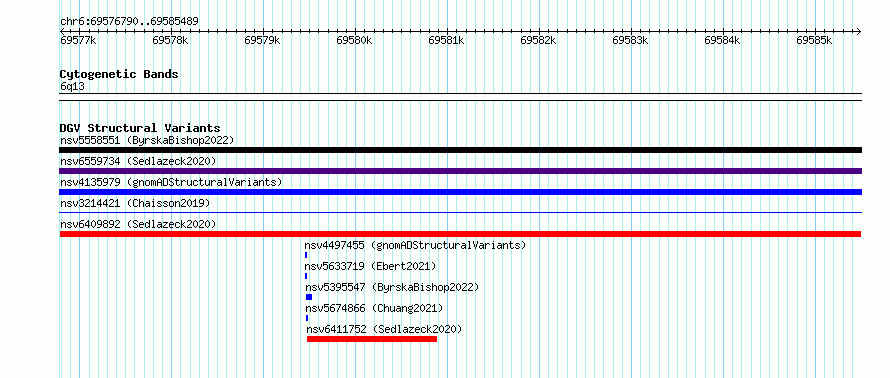Click the 69577k ruler tick label
890x378 pixels.
[78, 40]
